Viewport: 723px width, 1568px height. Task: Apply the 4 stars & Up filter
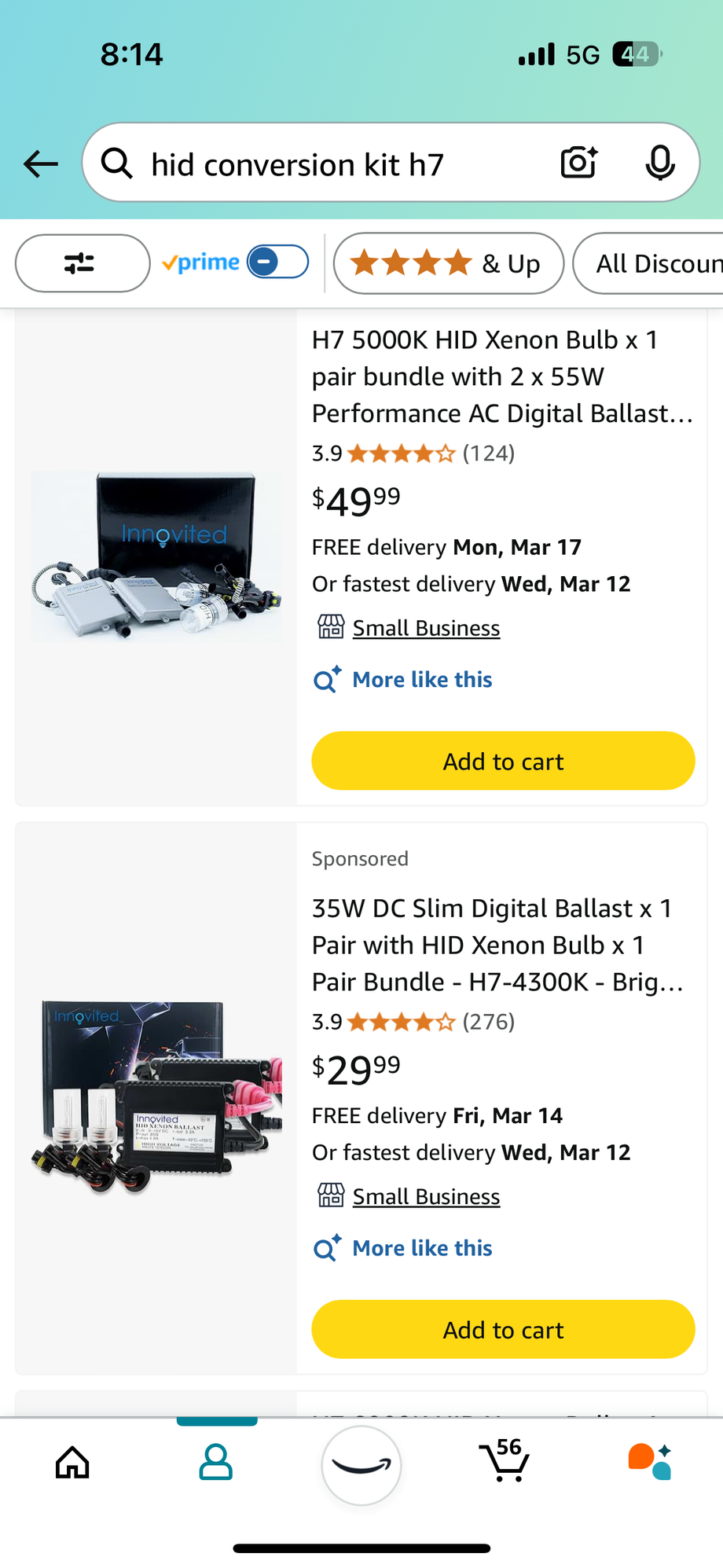coord(448,263)
